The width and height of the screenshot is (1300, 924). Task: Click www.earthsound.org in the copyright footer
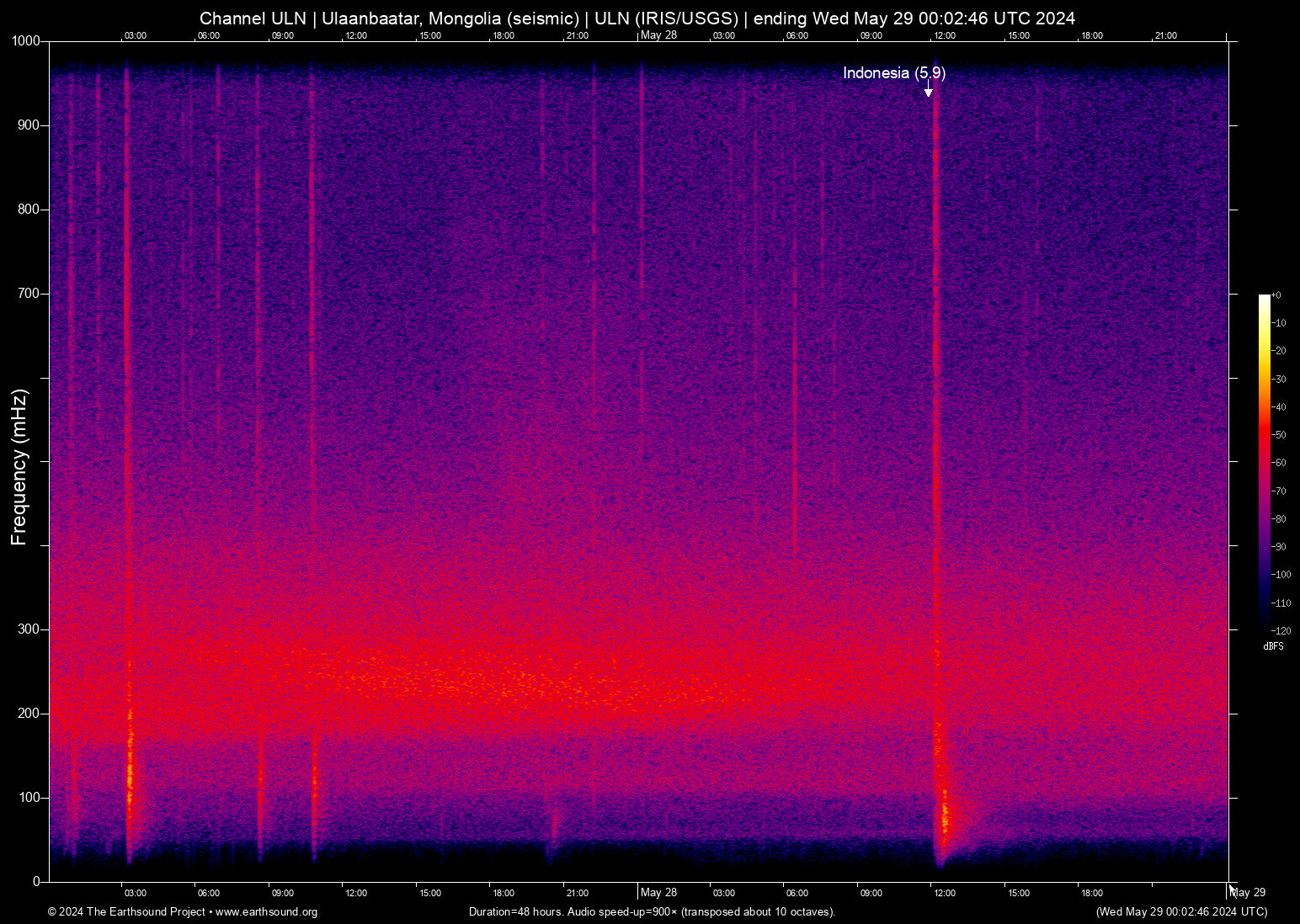(266, 912)
